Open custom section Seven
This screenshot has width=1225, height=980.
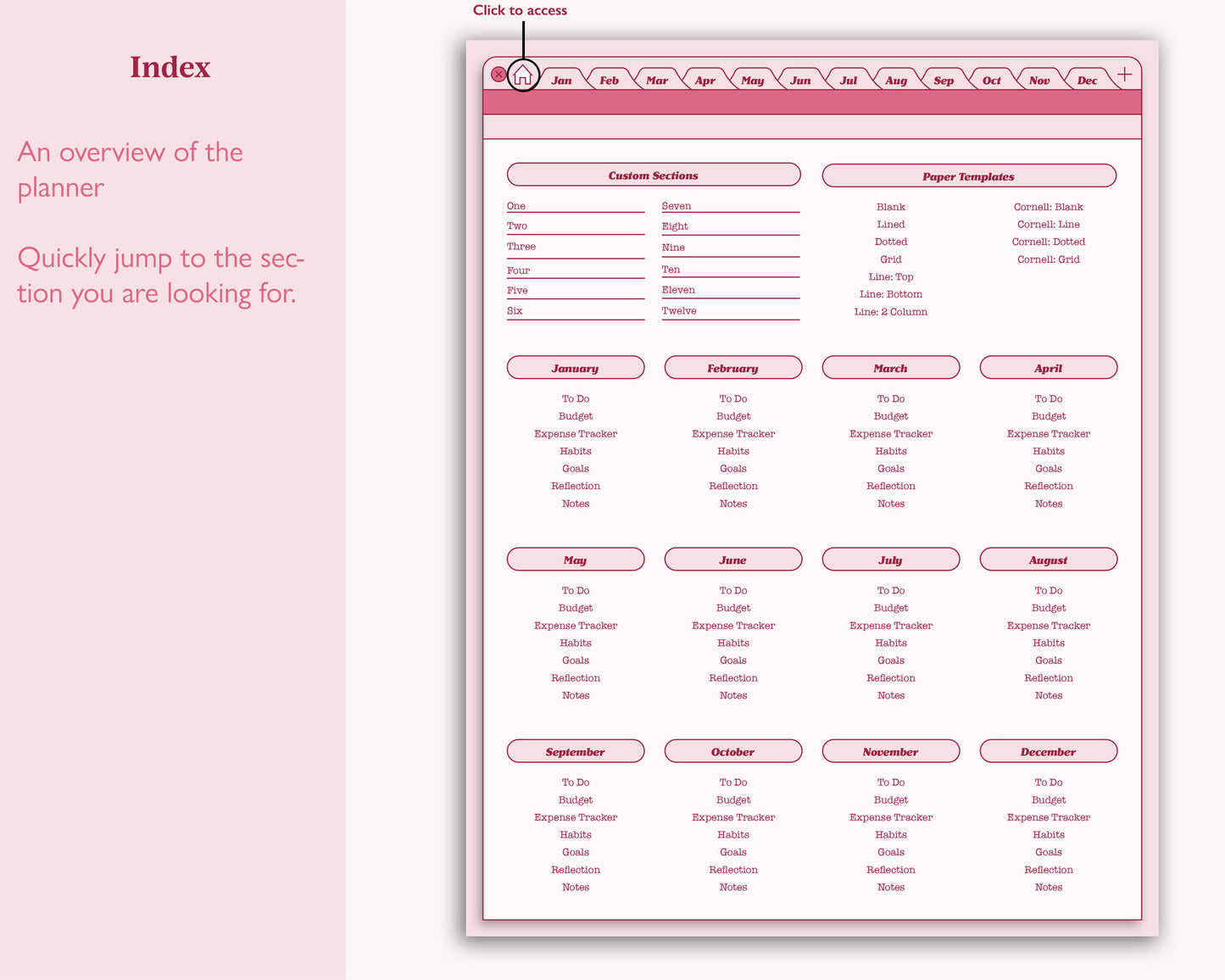(677, 206)
